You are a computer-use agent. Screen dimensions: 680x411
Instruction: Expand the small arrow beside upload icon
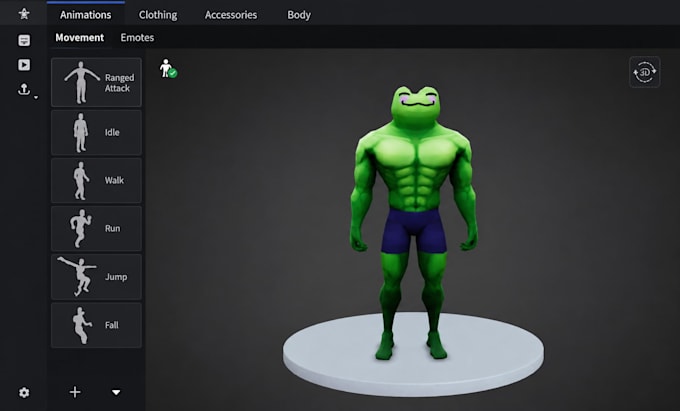tap(36, 97)
